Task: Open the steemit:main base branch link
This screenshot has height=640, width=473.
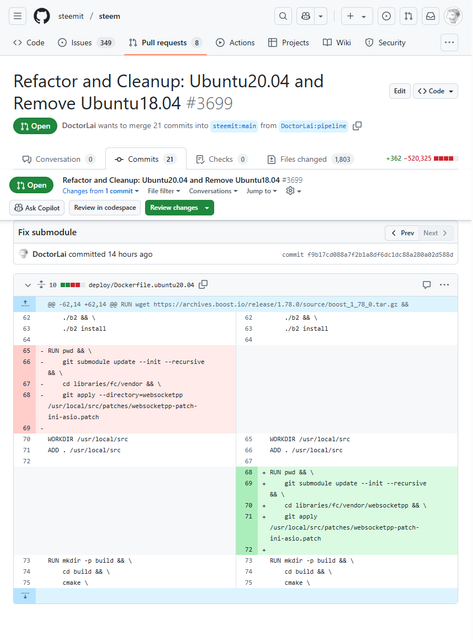Action: click(x=234, y=126)
